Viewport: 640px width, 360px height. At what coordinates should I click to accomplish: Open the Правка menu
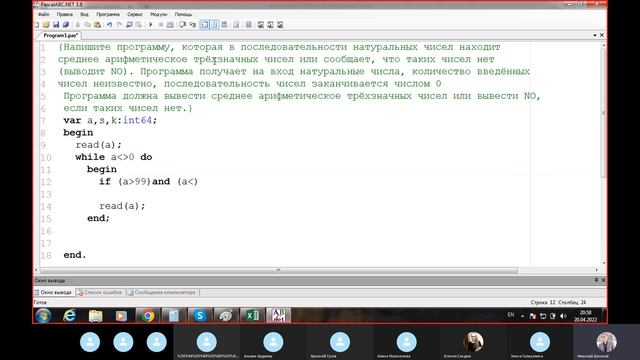pos(64,14)
